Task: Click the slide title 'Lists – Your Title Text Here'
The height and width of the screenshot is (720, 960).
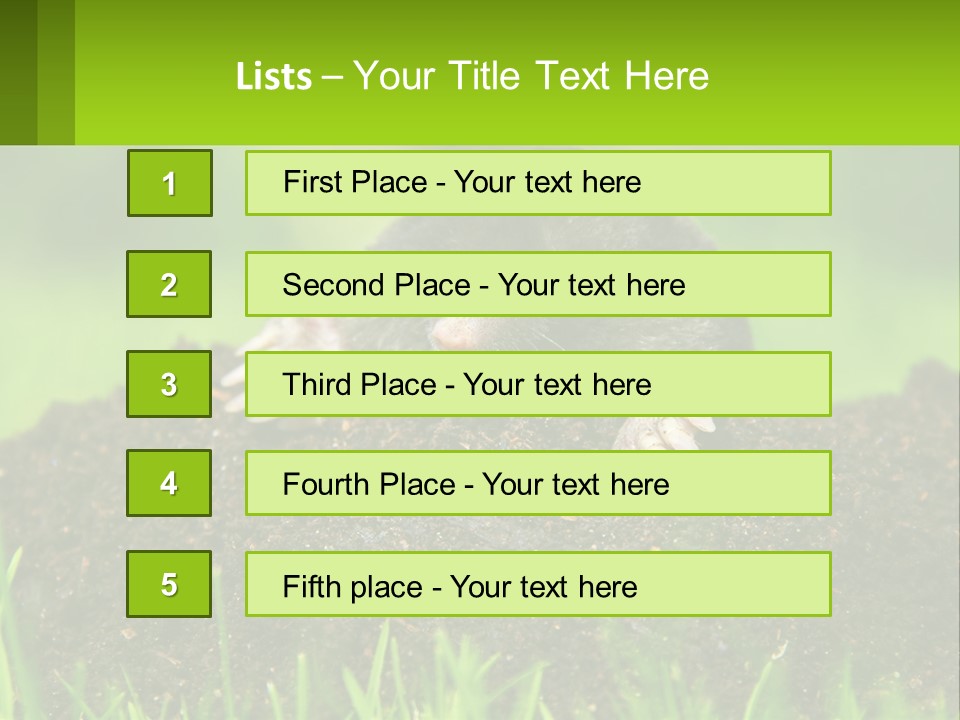Action: click(x=472, y=76)
